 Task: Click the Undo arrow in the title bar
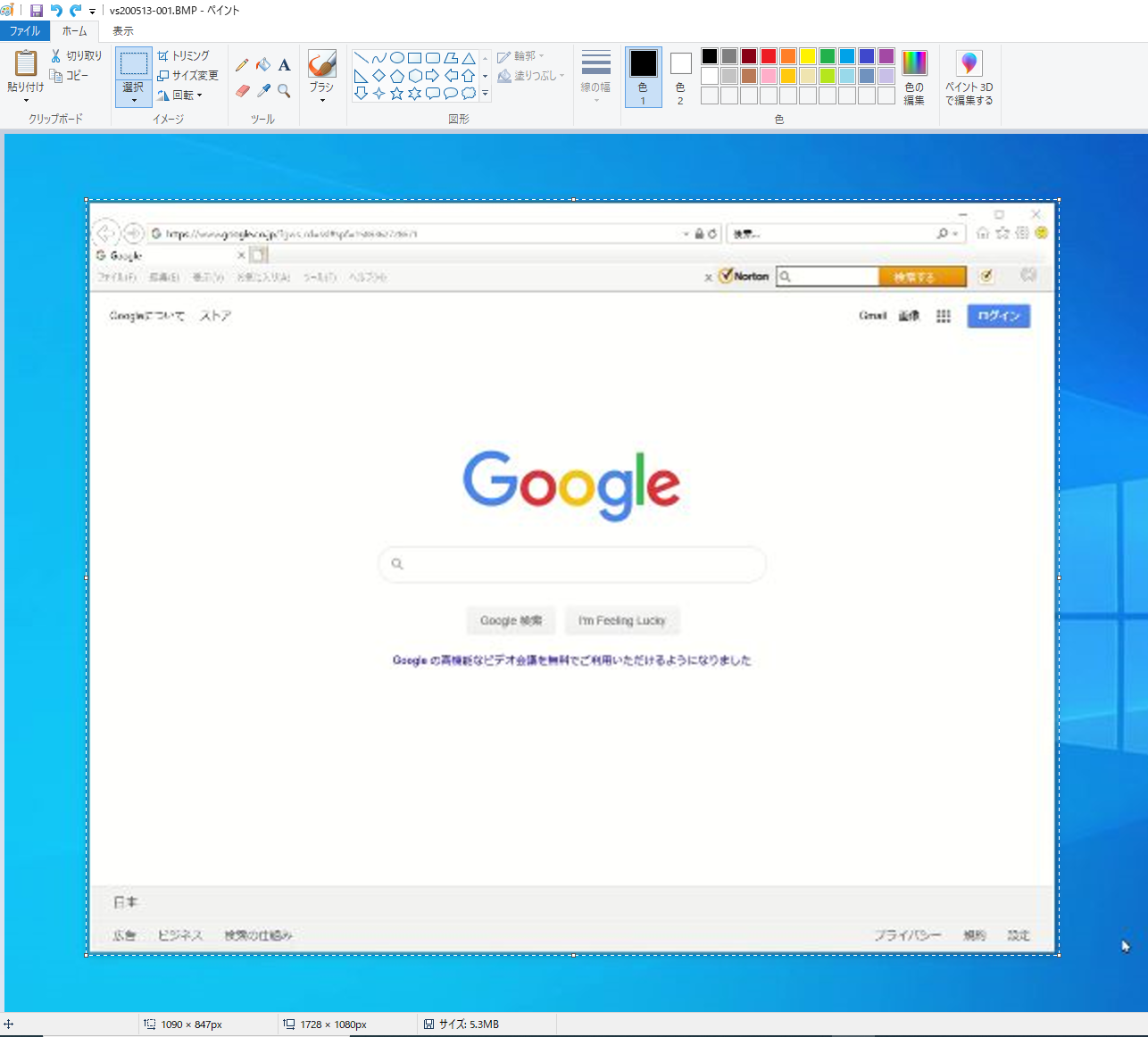(x=56, y=11)
